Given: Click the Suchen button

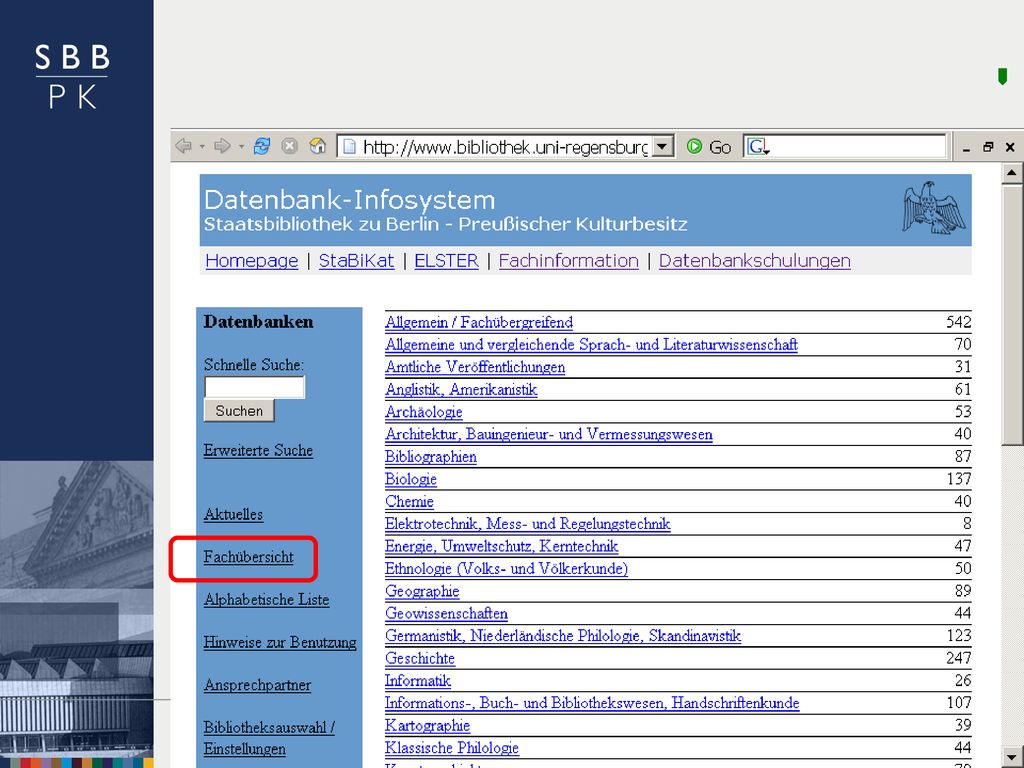Looking at the screenshot, I should tap(239, 411).
